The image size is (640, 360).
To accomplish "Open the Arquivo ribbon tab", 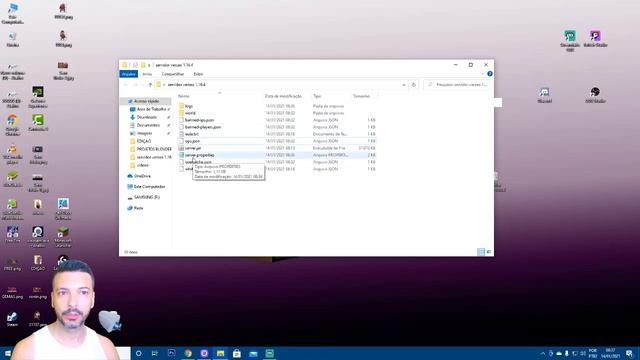I will click(x=129, y=74).
